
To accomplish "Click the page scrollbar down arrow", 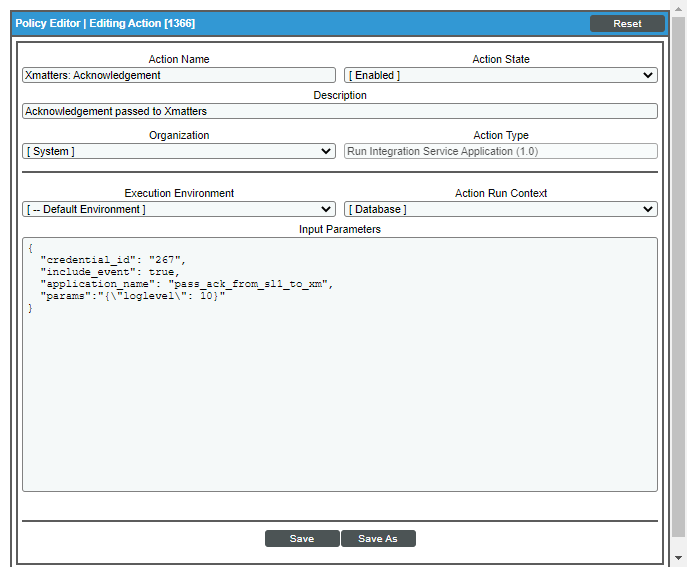I will (x=678, y=558).
